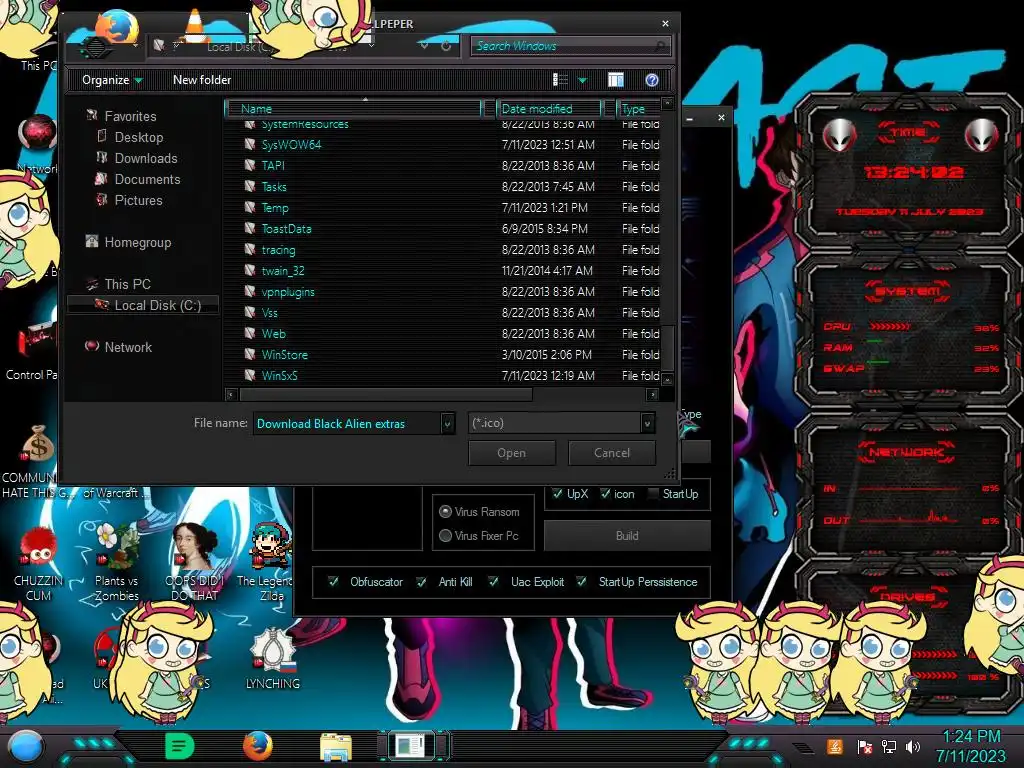The width and height of the screenshot is (1024, 768).
Task: Sort by the Date modified column header
Action: 550,108
